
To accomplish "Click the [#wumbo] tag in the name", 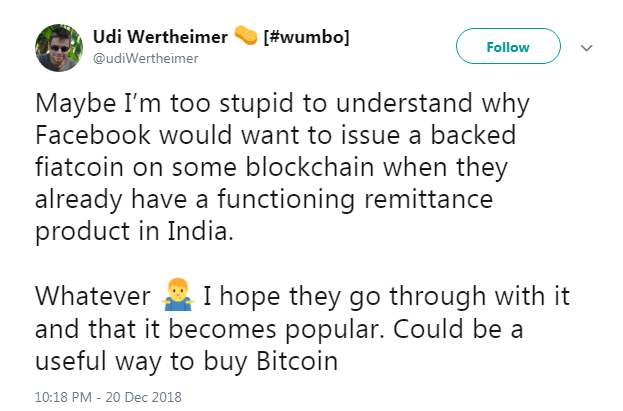I will (x=306, y=37).
